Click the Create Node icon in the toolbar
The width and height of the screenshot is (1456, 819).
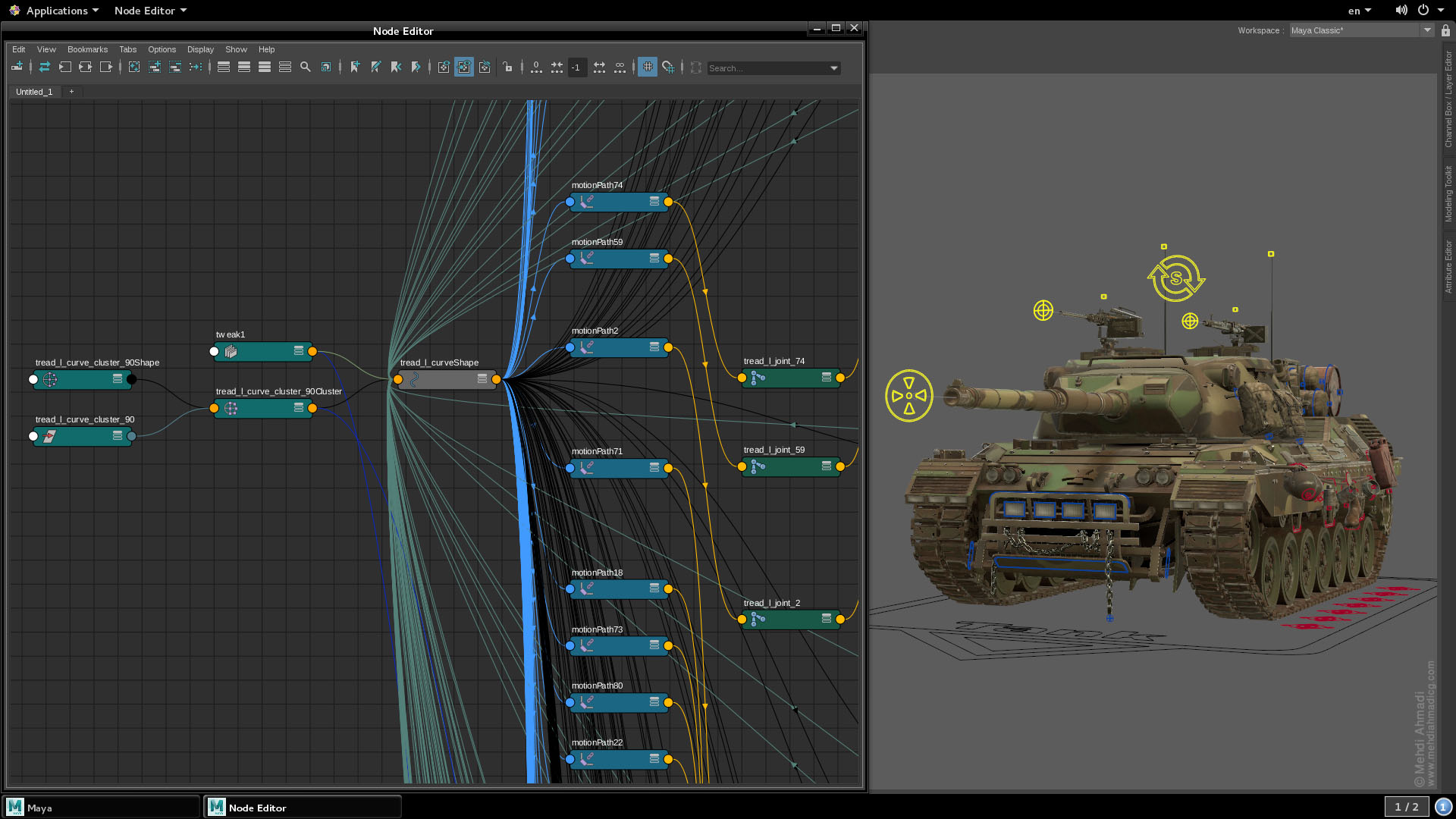click(17, 67)
